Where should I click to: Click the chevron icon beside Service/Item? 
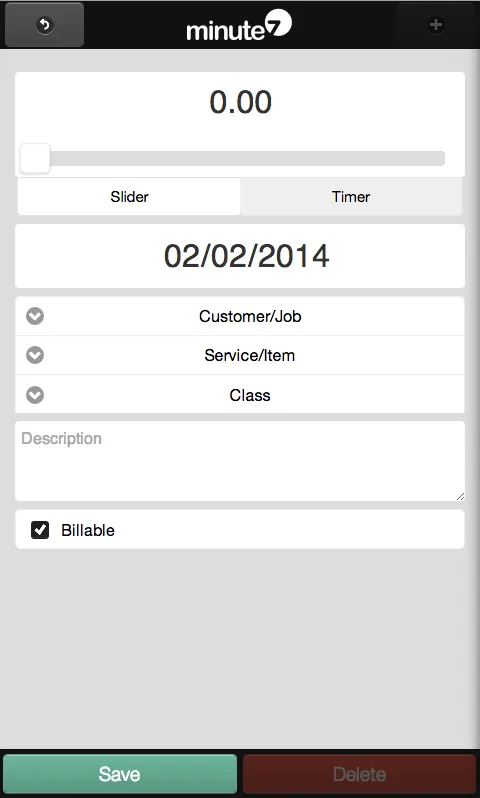pyautogui.click(x=35, y=355)
